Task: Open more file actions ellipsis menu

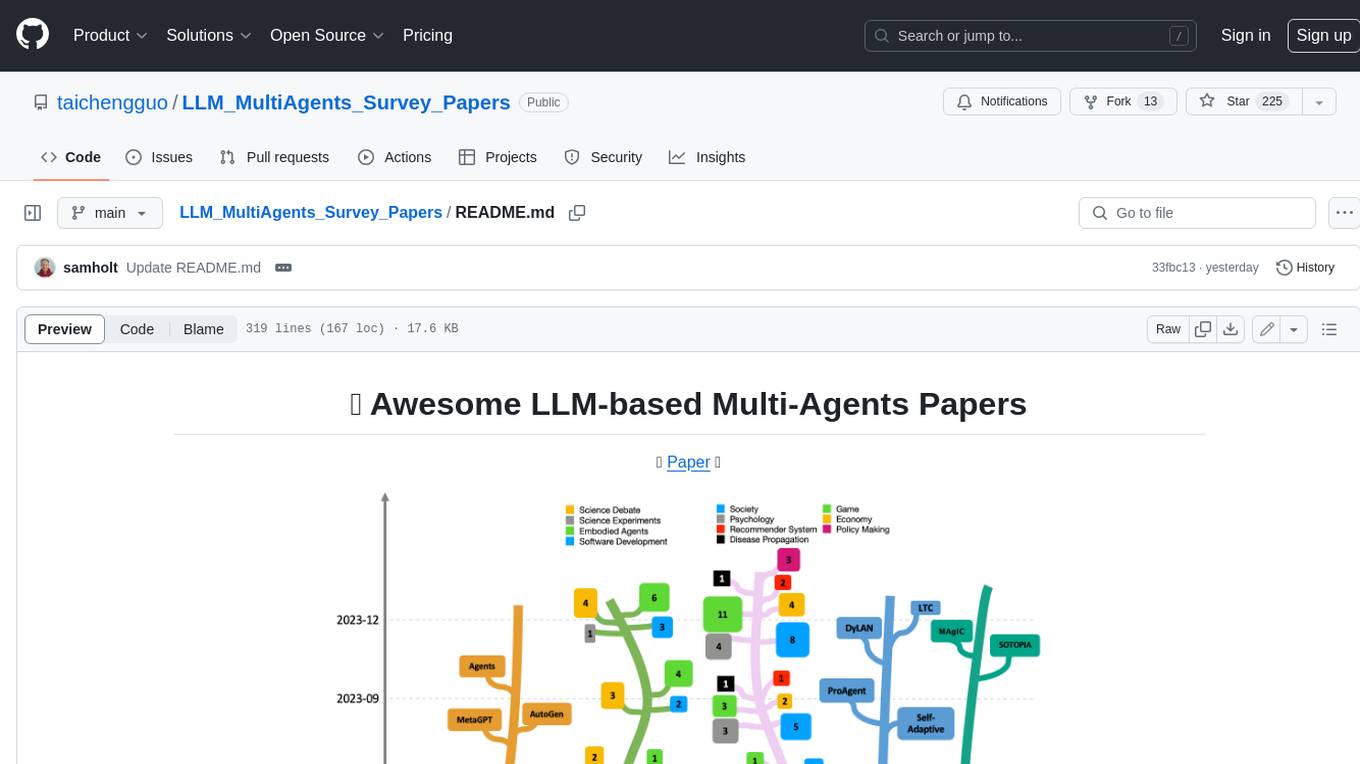Action: [x=1344, y=213]
